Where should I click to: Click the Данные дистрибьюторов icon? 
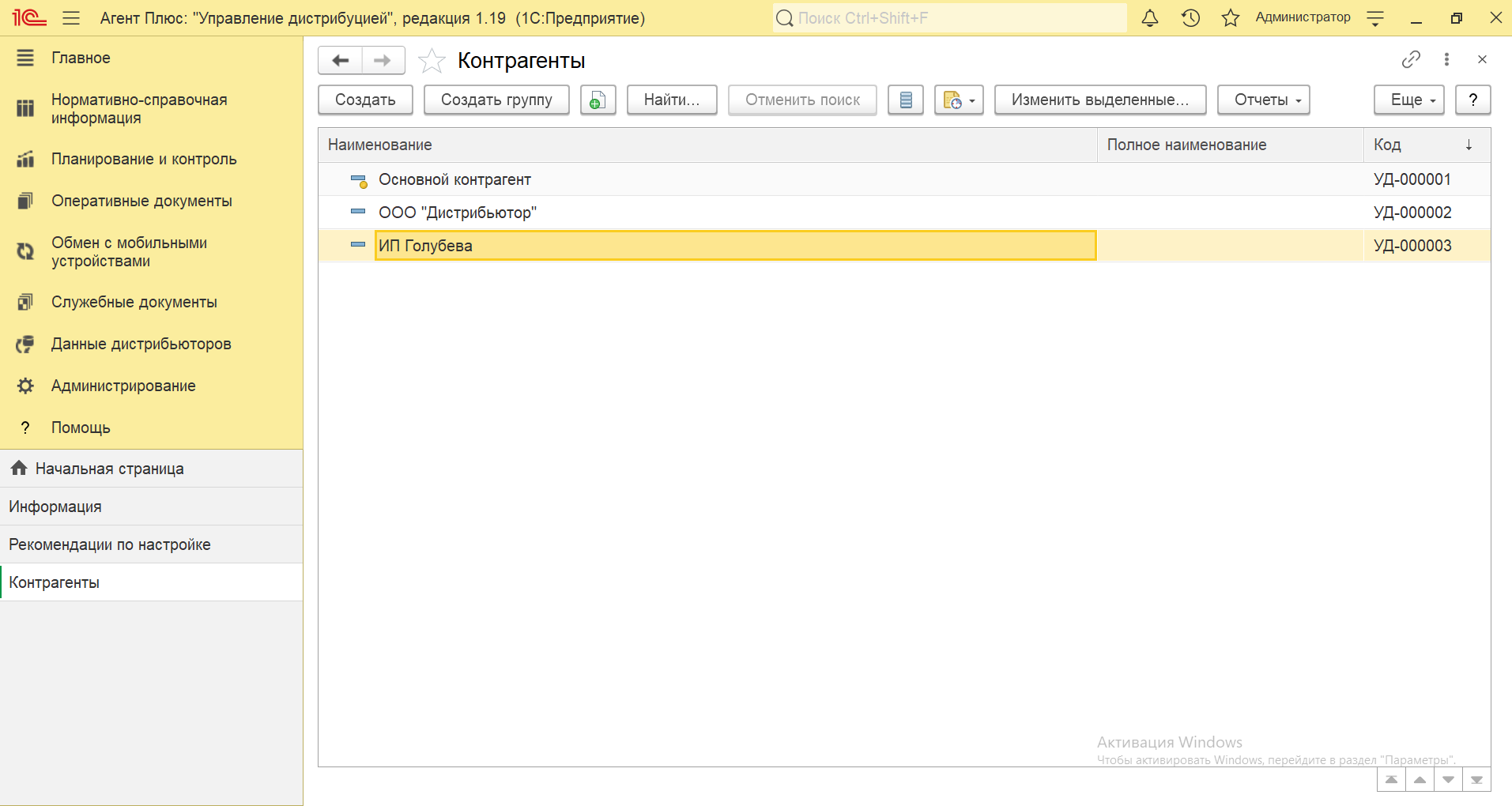pos(25,344)
